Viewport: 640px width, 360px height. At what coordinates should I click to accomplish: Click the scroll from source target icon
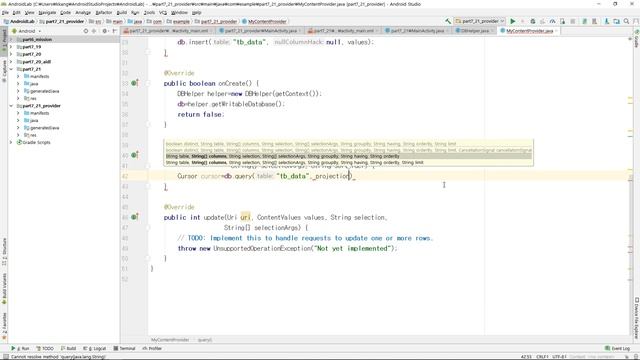[x=86, y=31]
